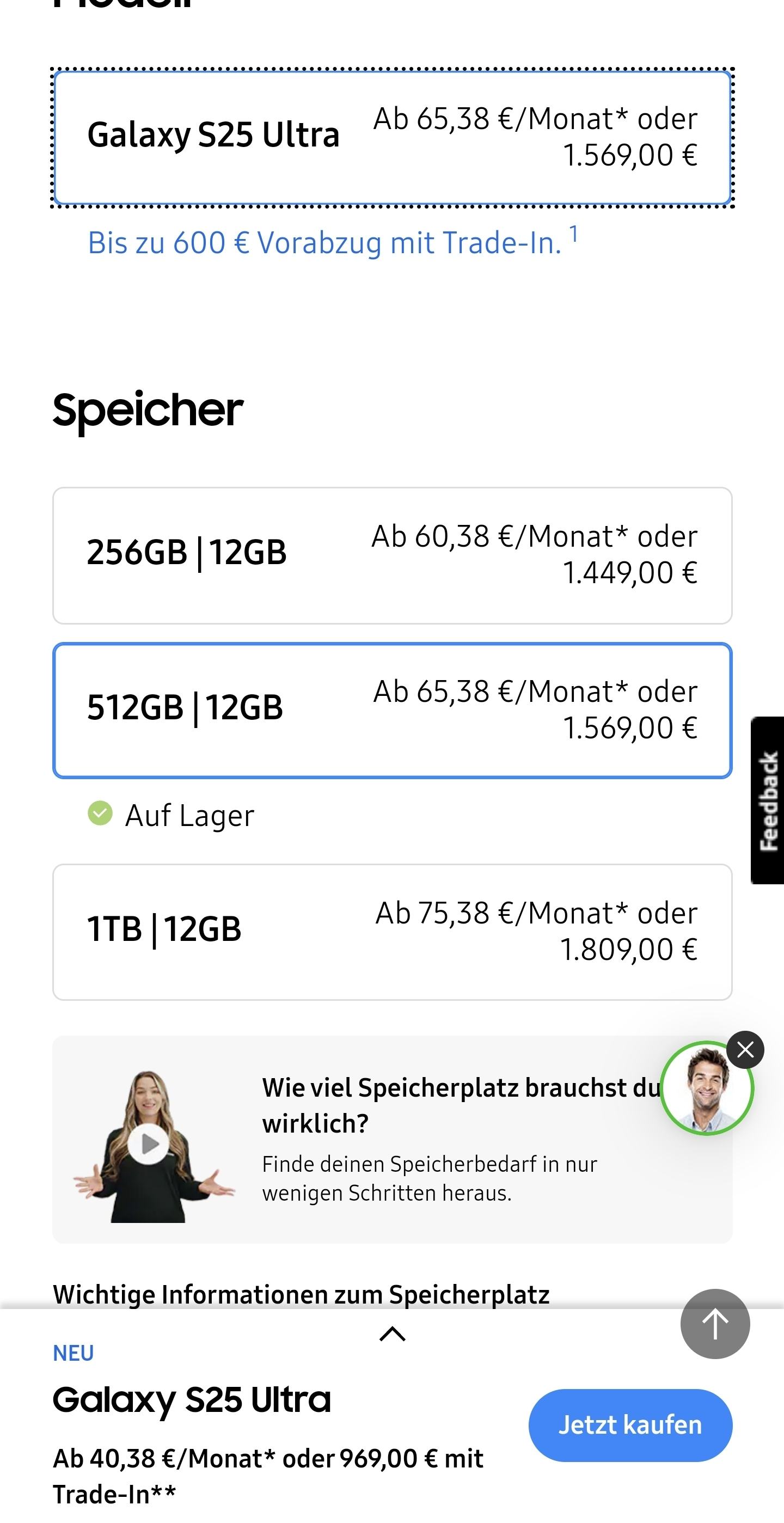
Task: Select the Galaxy S25 Ultra model card
Action: 392,137
